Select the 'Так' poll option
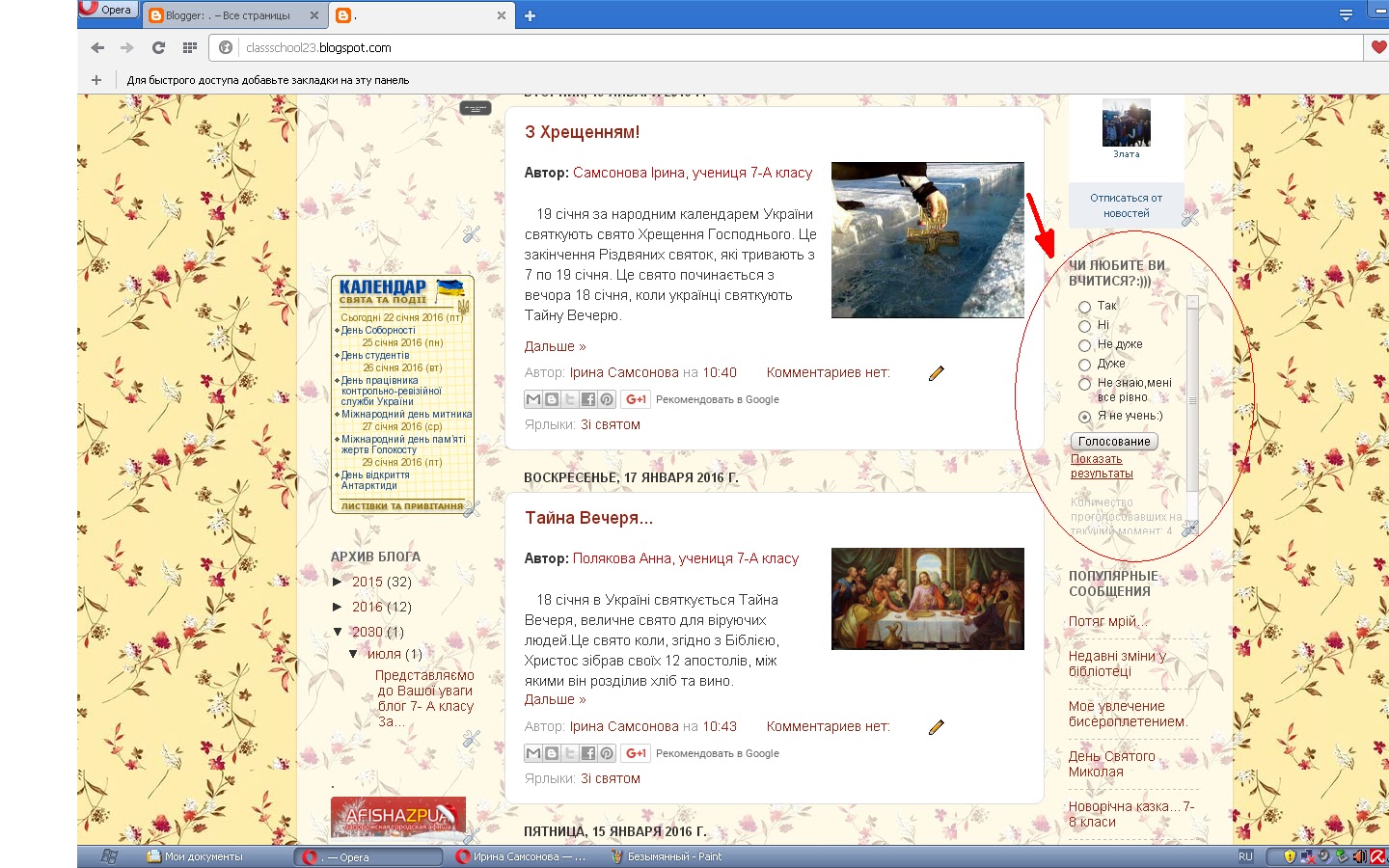The image size is (1389, 868). 1084,307
